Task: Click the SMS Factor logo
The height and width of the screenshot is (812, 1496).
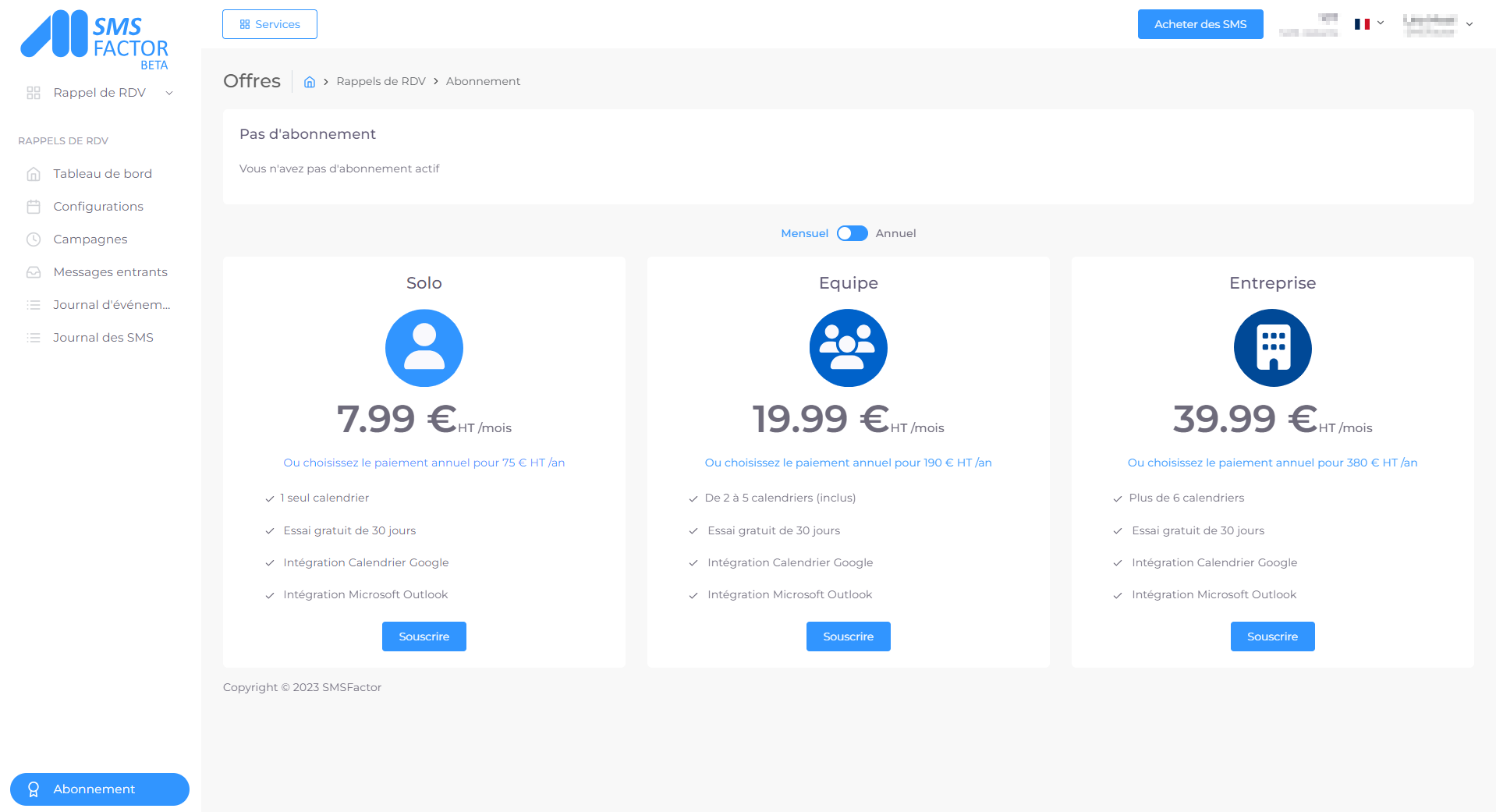Action: pyautogui.click(x=94, y=40)
